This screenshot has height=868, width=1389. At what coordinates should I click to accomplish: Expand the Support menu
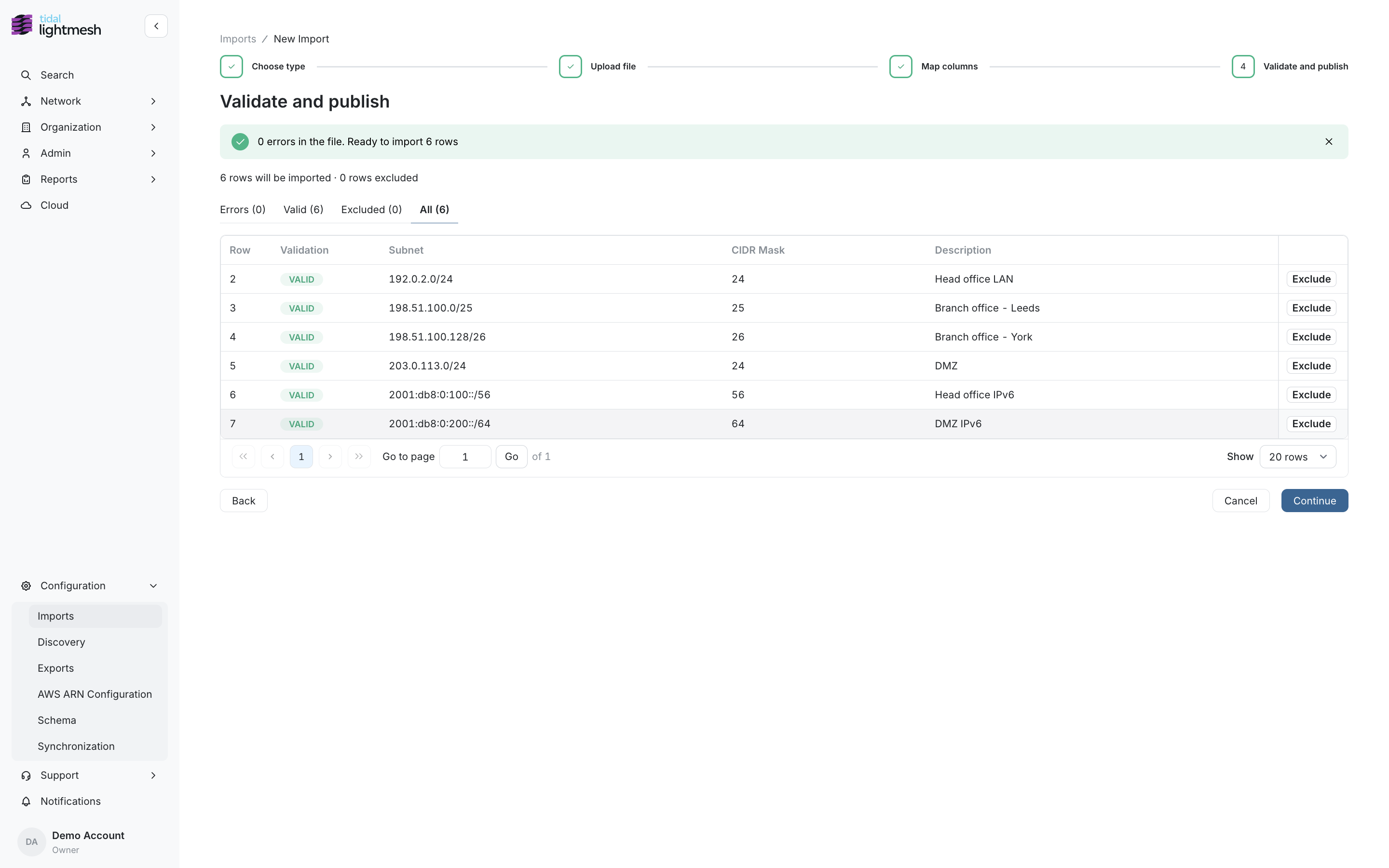coord(89,775)
